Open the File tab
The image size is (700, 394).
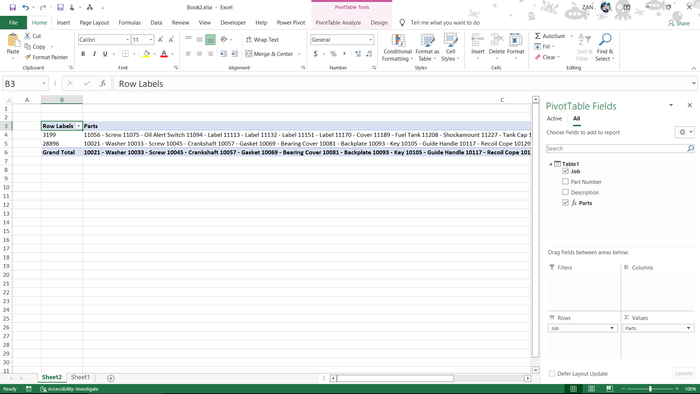tap(13, 23)
